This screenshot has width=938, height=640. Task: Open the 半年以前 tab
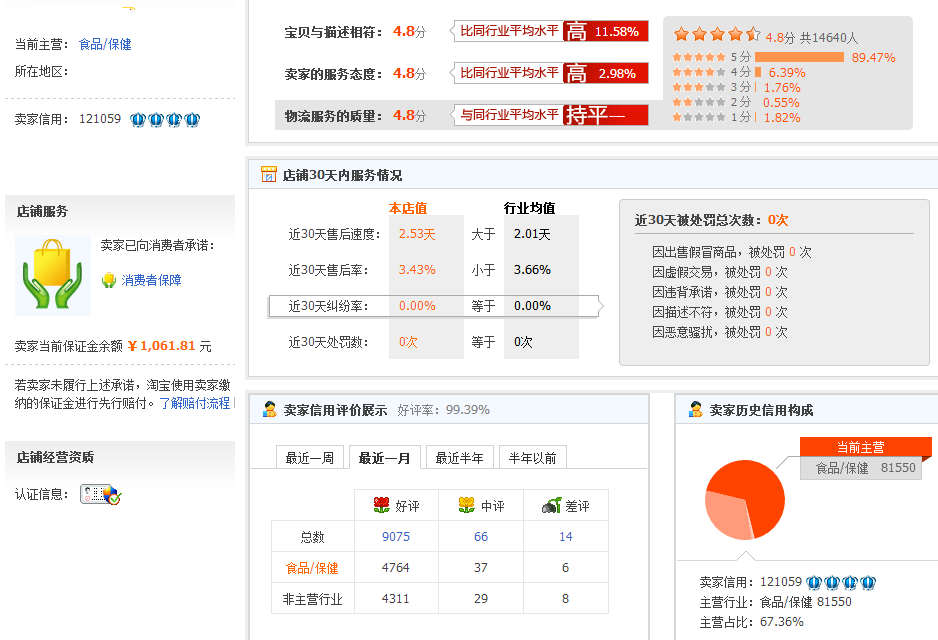coord(532,458)
